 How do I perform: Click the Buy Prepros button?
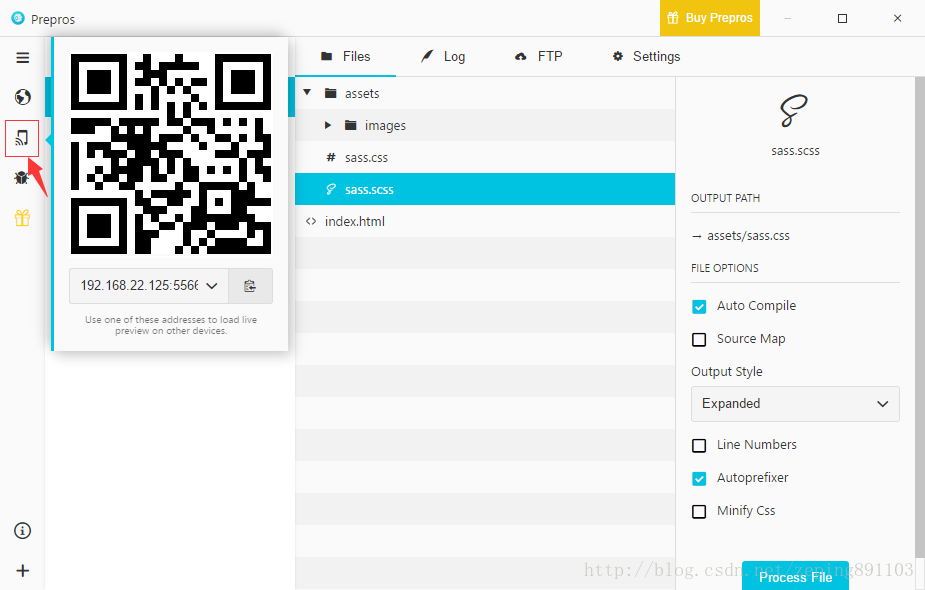click(x=710, y=18)
